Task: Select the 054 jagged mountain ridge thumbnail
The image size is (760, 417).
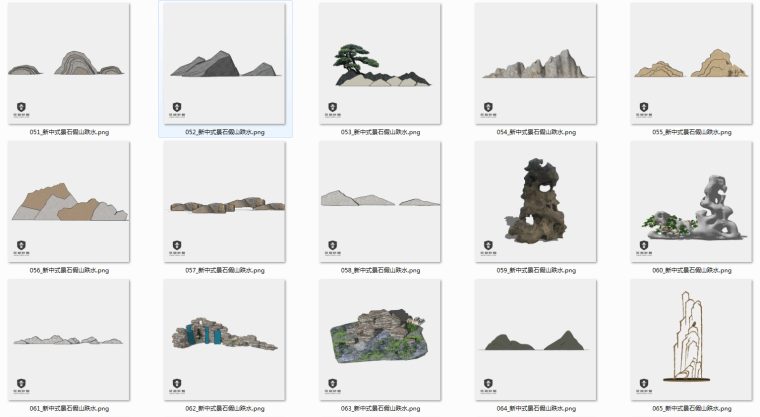Action: pos(536,63)
